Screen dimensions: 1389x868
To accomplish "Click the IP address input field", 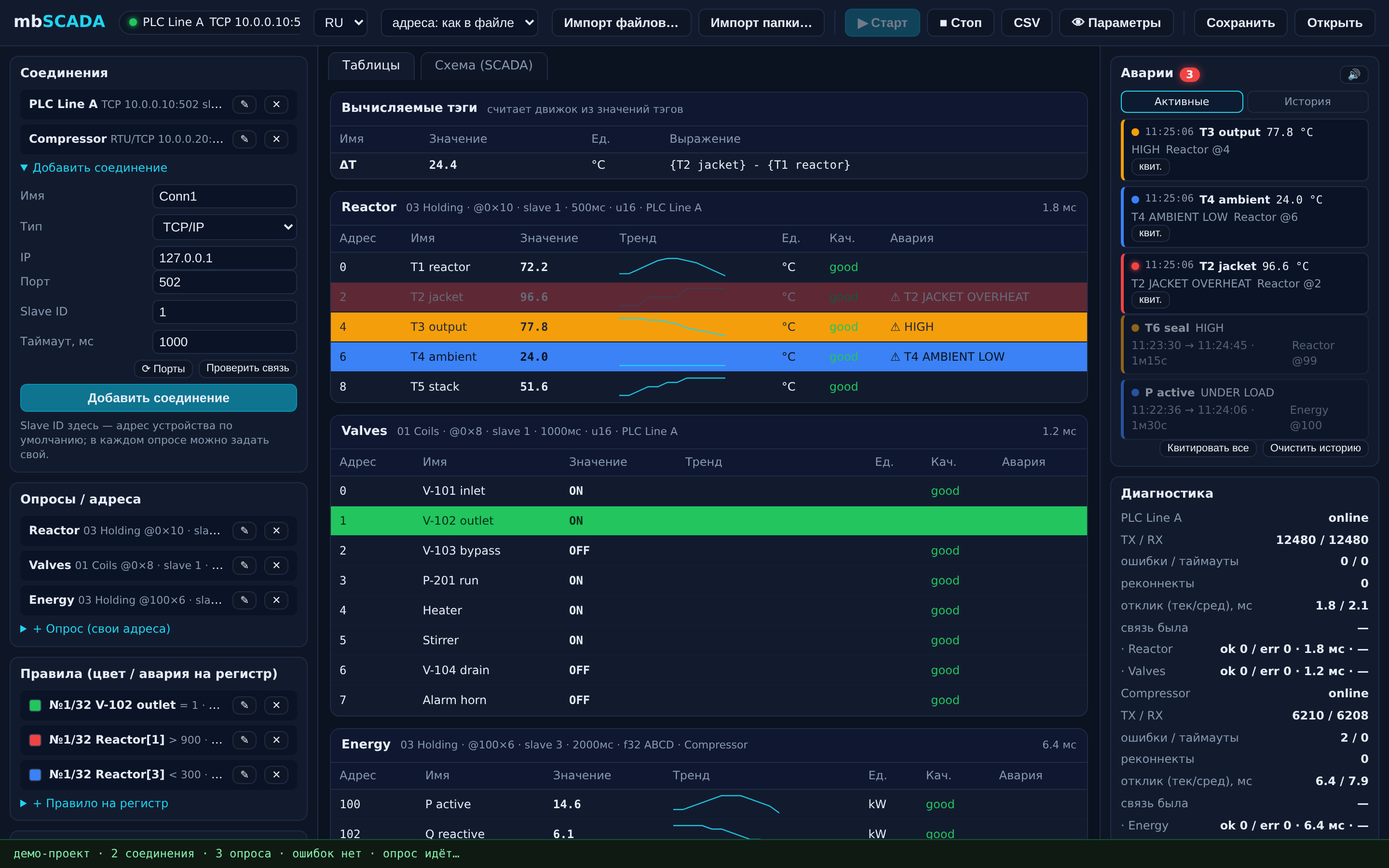I will pos(224,258).
